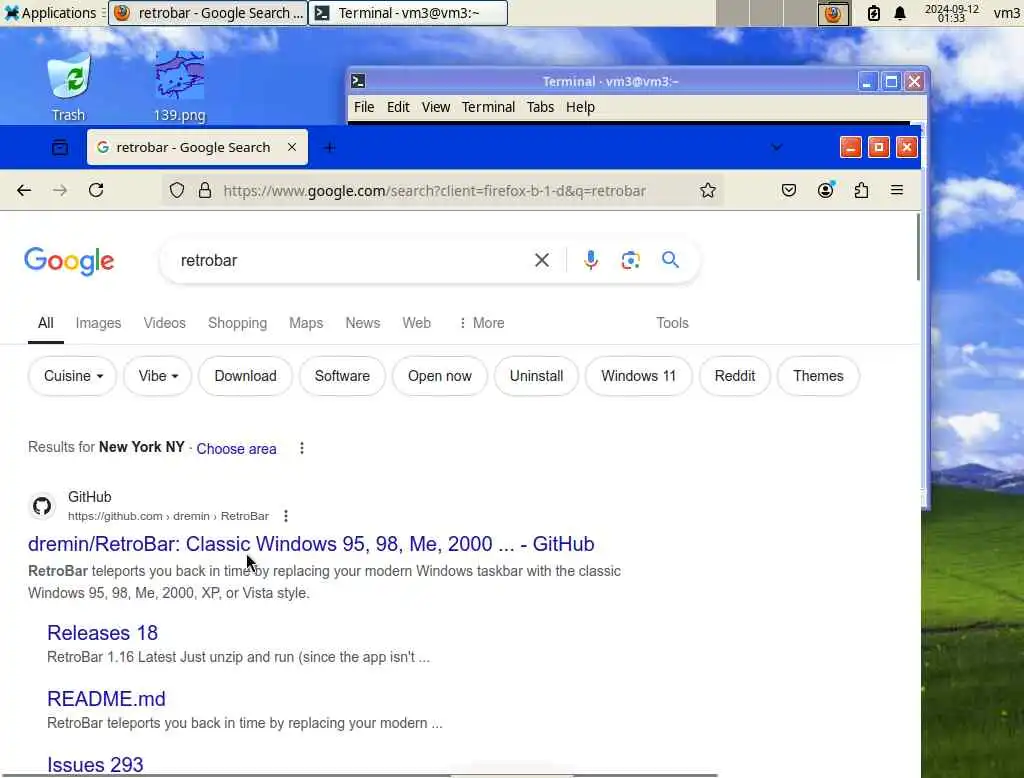Click the Firefox page vertical scrollbar
This screenshot has height=778, width=1024.
917,247
